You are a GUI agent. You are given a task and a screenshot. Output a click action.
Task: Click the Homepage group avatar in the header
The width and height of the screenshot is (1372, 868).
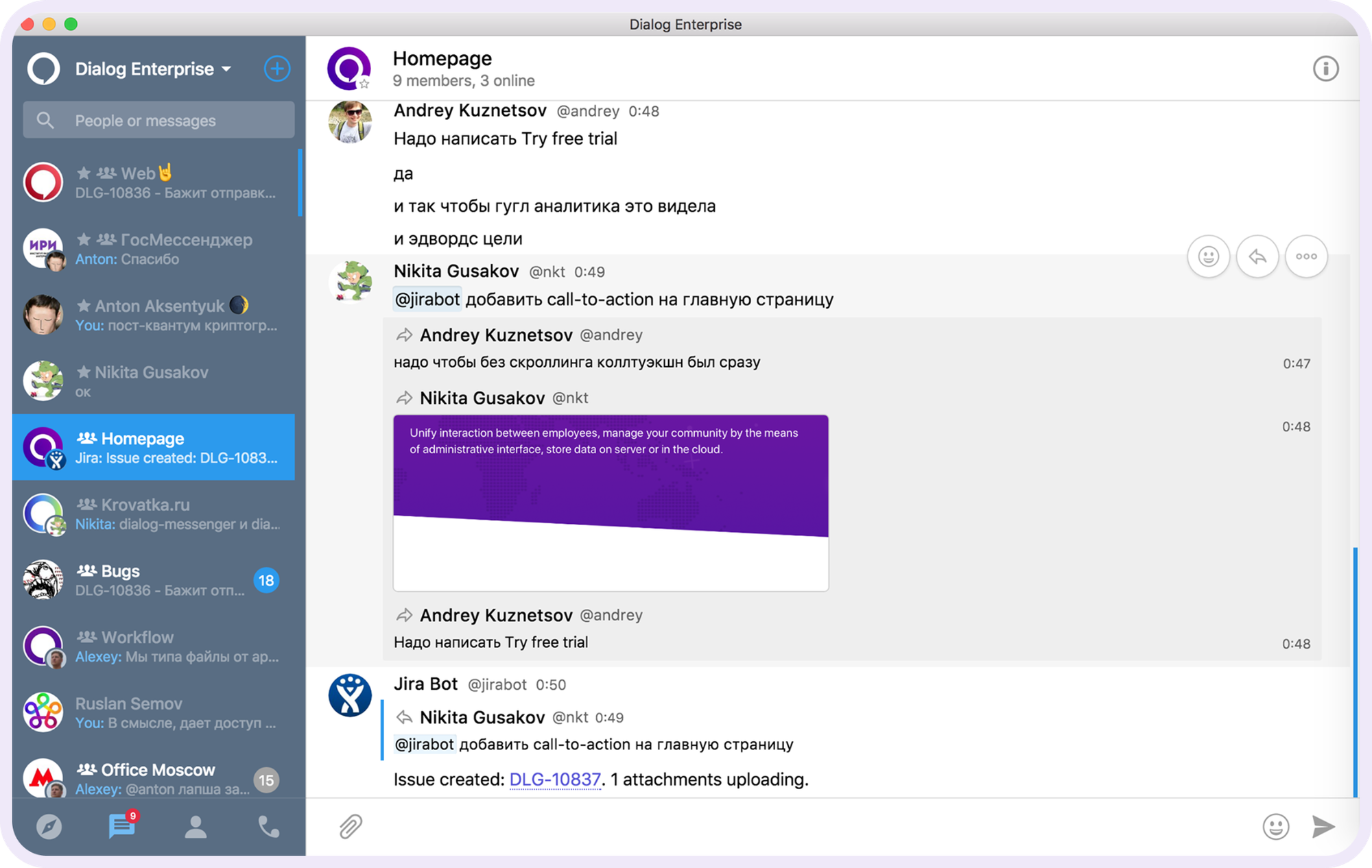click(349, 68)
